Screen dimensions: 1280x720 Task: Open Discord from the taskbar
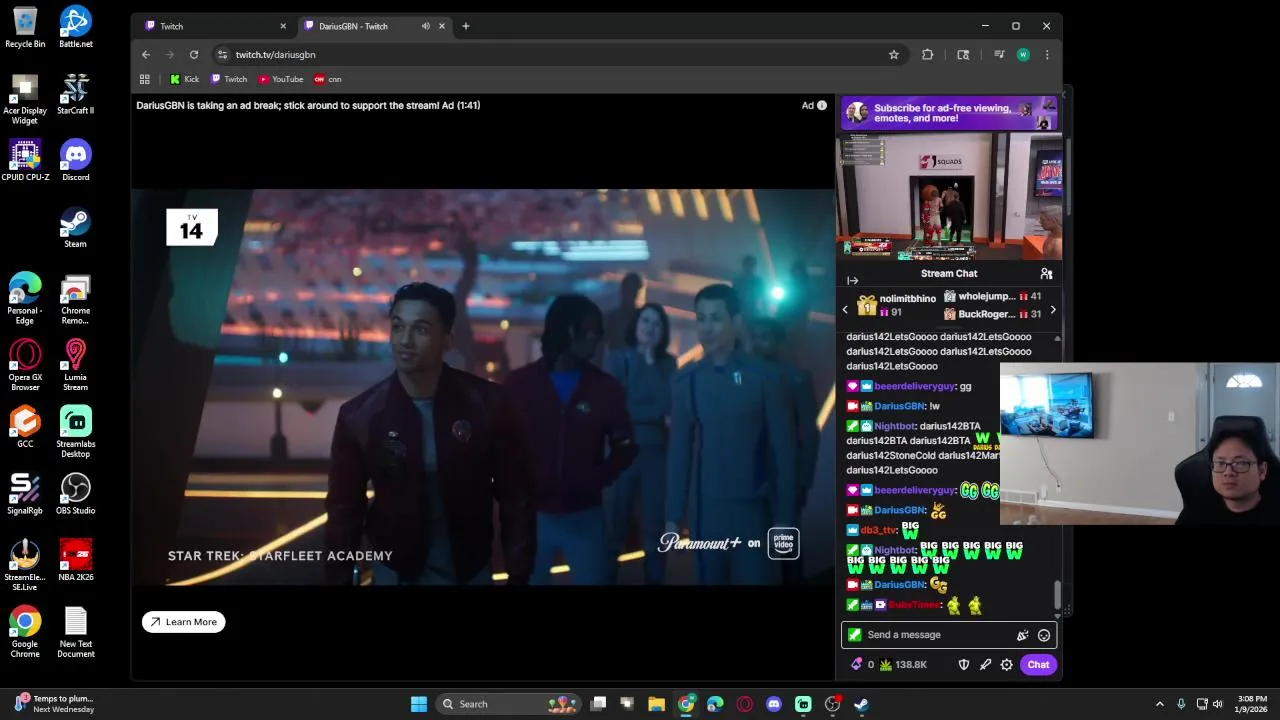774,704
